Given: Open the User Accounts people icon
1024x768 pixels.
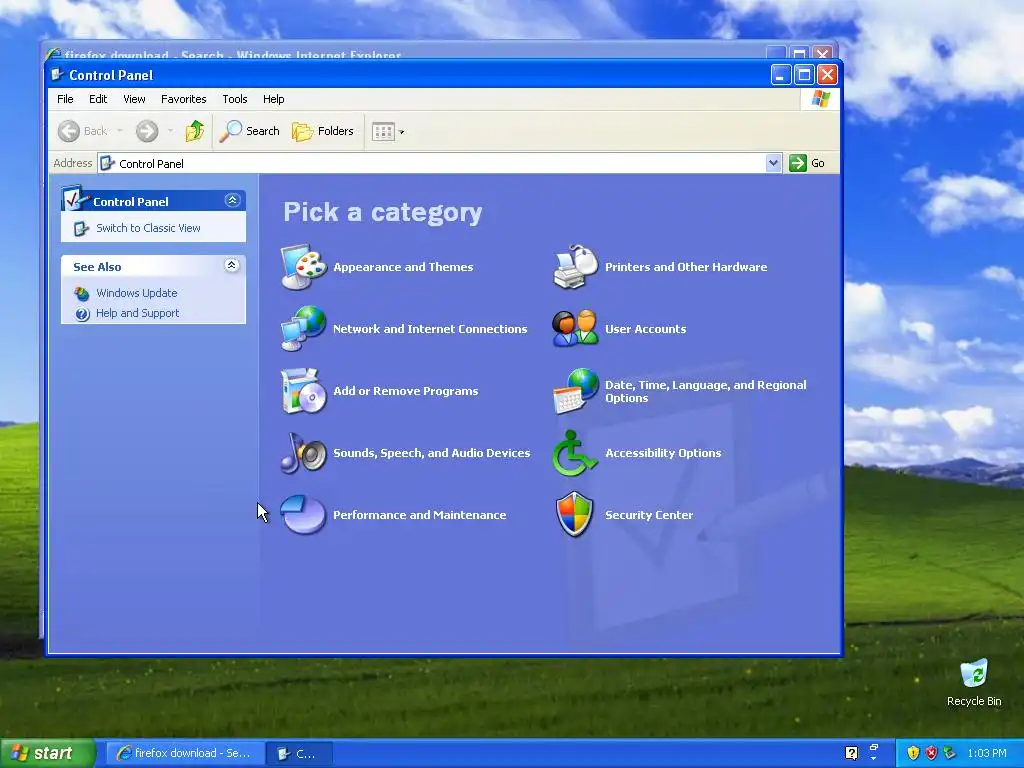Looking at the screenshot, I should 575,328.
